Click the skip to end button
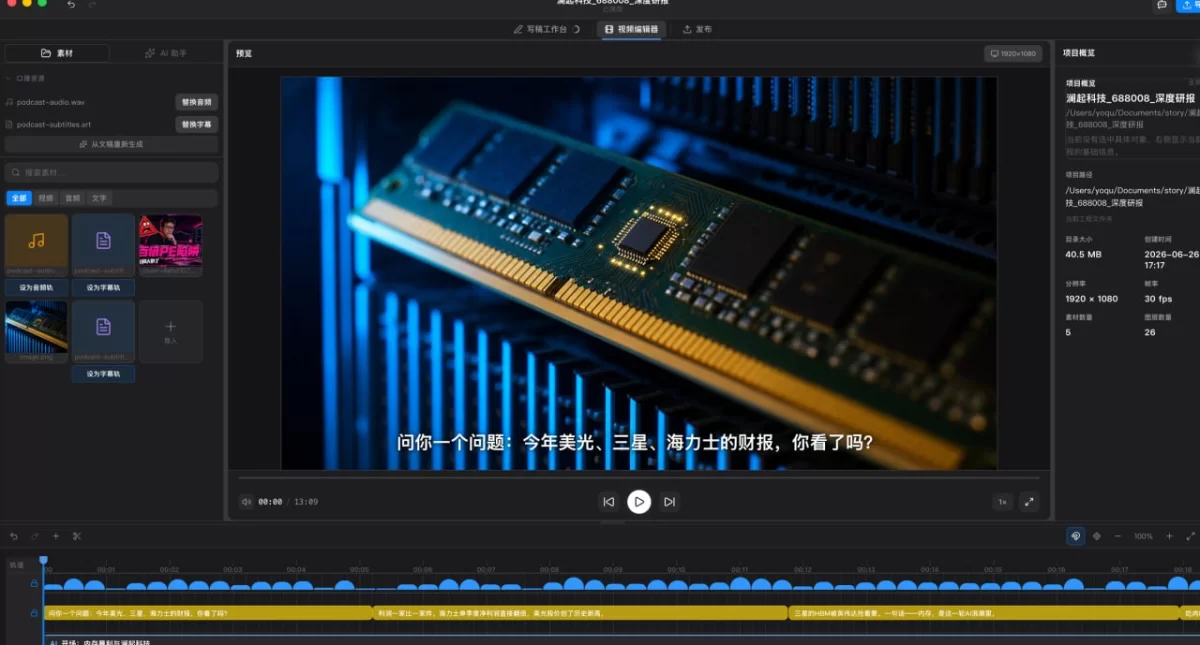The image size is (1200, 645). (x=670, y=502)
